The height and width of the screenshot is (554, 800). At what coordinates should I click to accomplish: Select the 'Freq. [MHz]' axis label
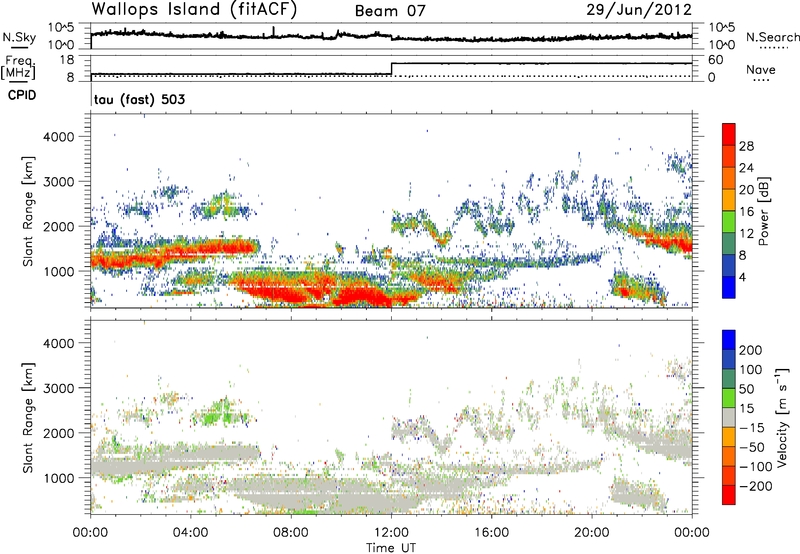pyautogui.click(x=18, y=68)
